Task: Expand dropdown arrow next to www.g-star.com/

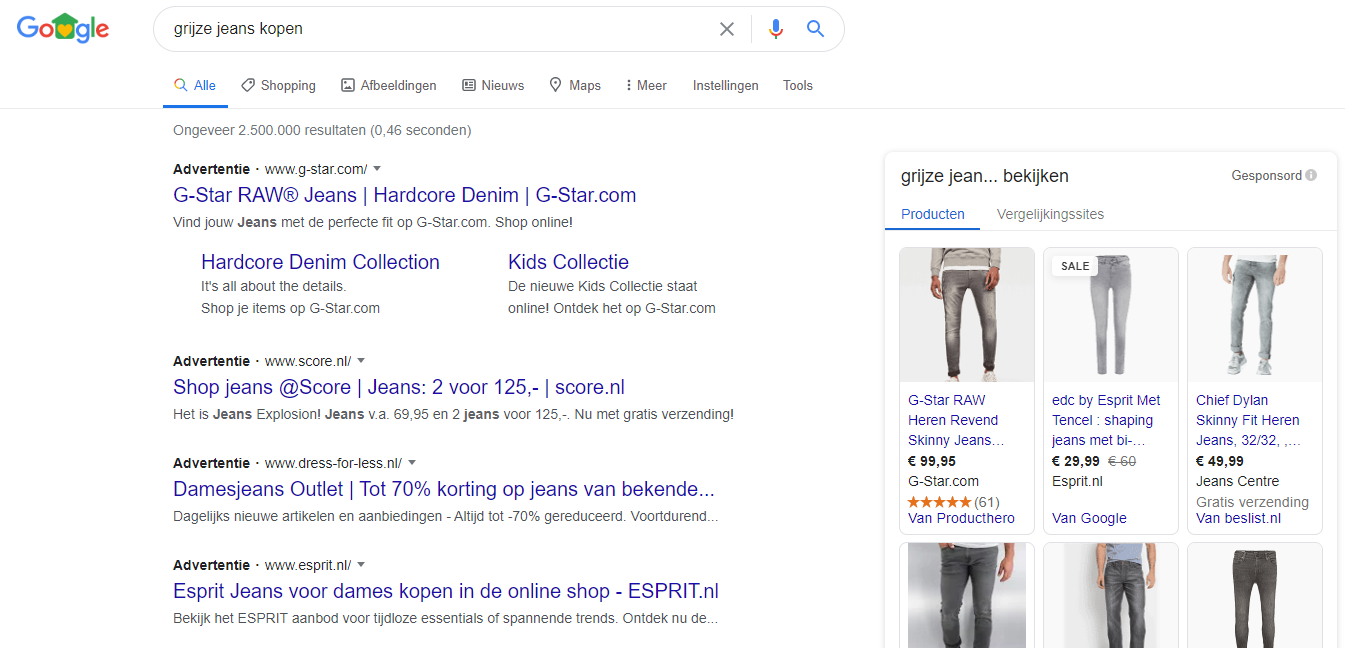Action: pos(377,169)
